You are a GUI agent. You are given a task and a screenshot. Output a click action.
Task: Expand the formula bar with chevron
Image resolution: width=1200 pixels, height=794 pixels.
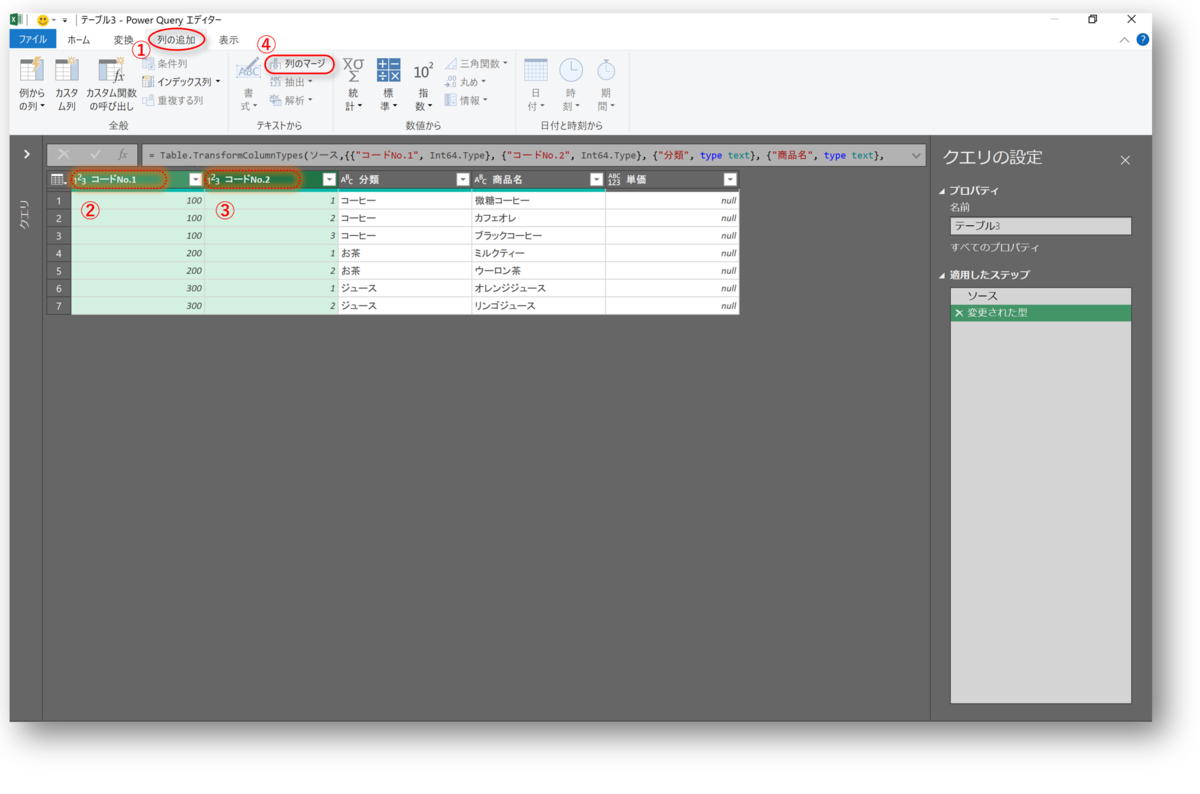coord(916,156)
